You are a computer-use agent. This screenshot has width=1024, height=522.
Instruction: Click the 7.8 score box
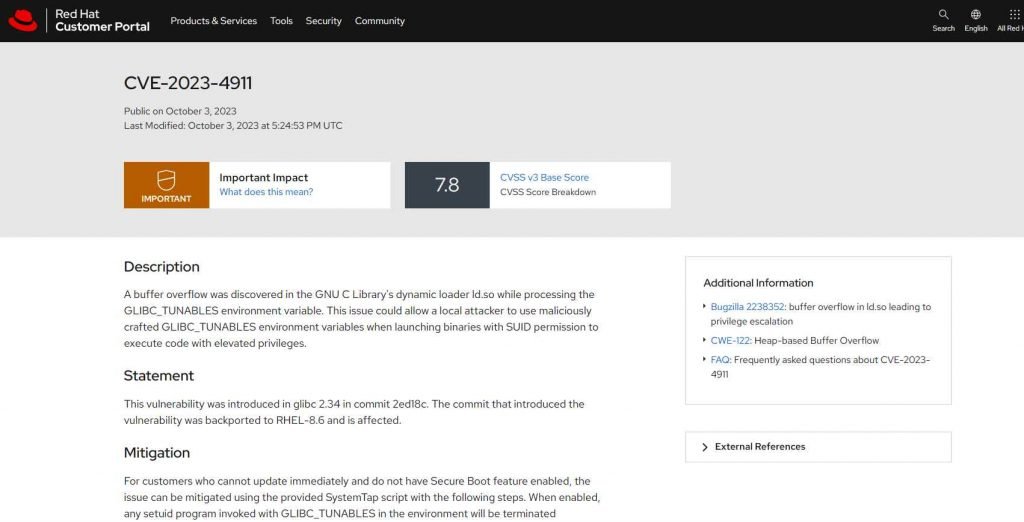pos(447,185)
